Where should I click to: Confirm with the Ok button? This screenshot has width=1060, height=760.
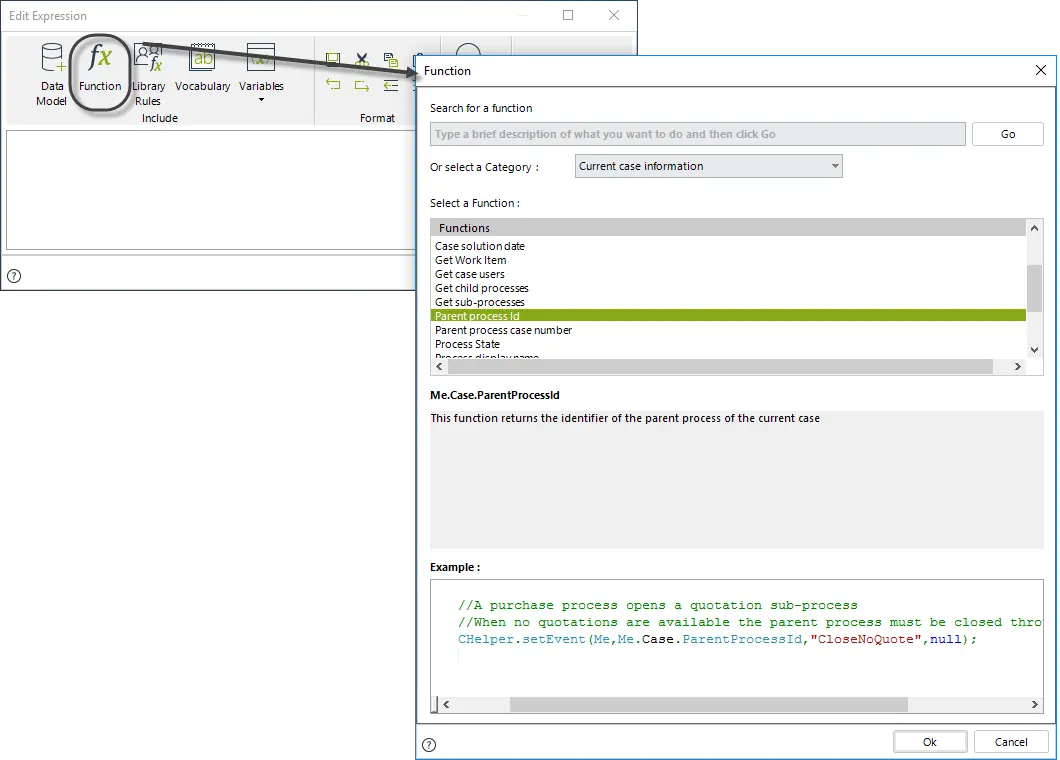[x=930, y=742]
